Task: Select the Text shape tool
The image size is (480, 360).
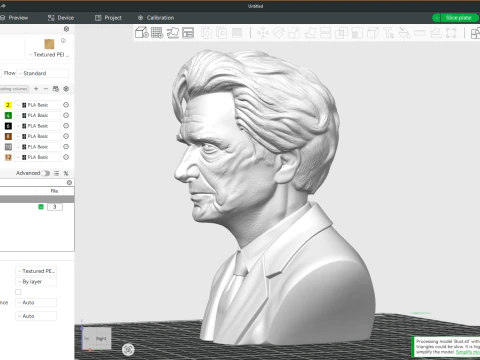Action: click(388, 33)
